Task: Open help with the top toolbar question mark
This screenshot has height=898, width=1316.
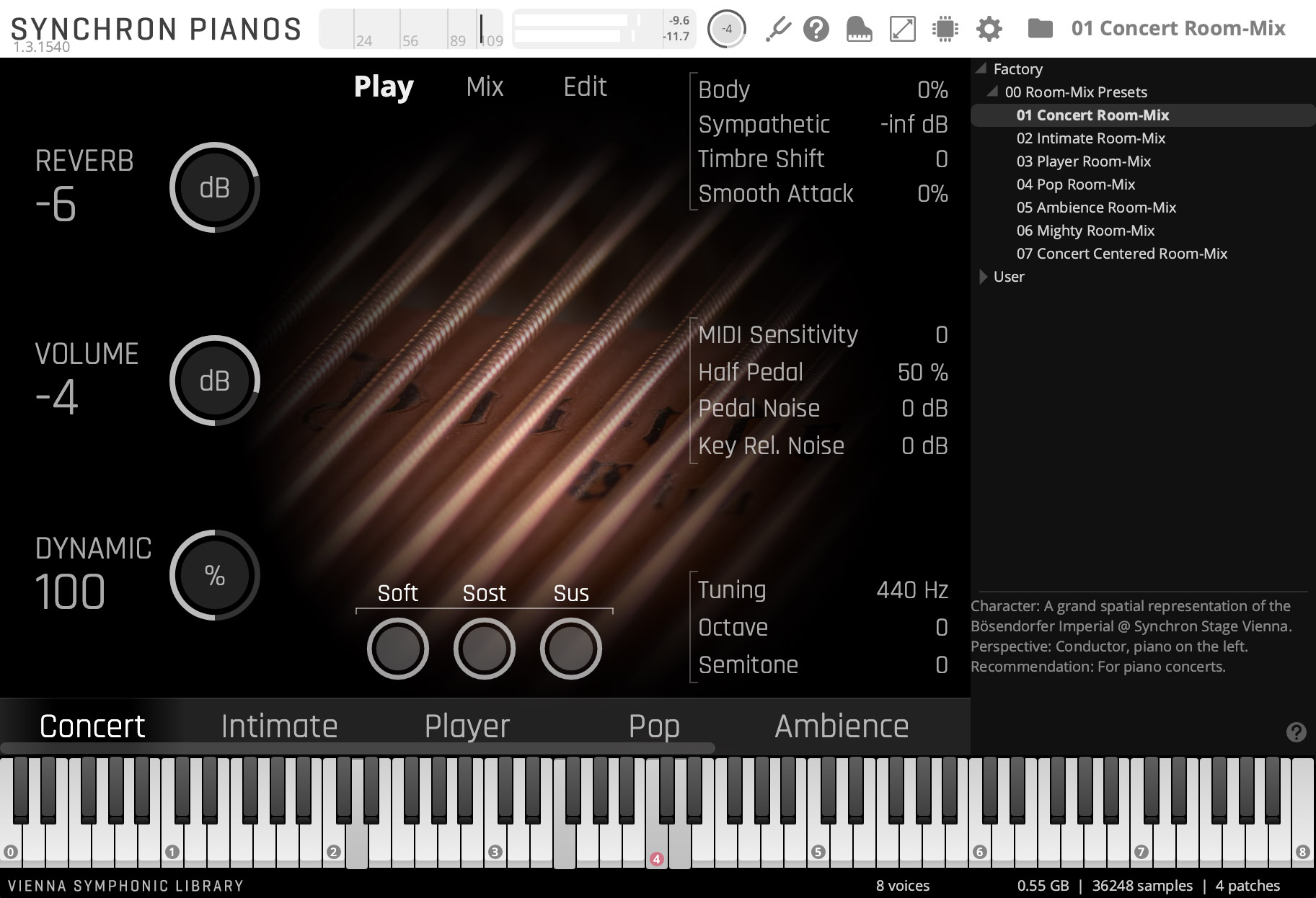Action: pyautogui.click(x=816, y=30)
